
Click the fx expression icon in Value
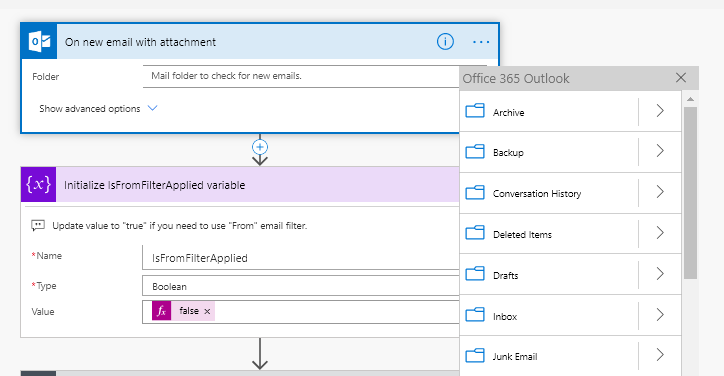tap(162, 311)
